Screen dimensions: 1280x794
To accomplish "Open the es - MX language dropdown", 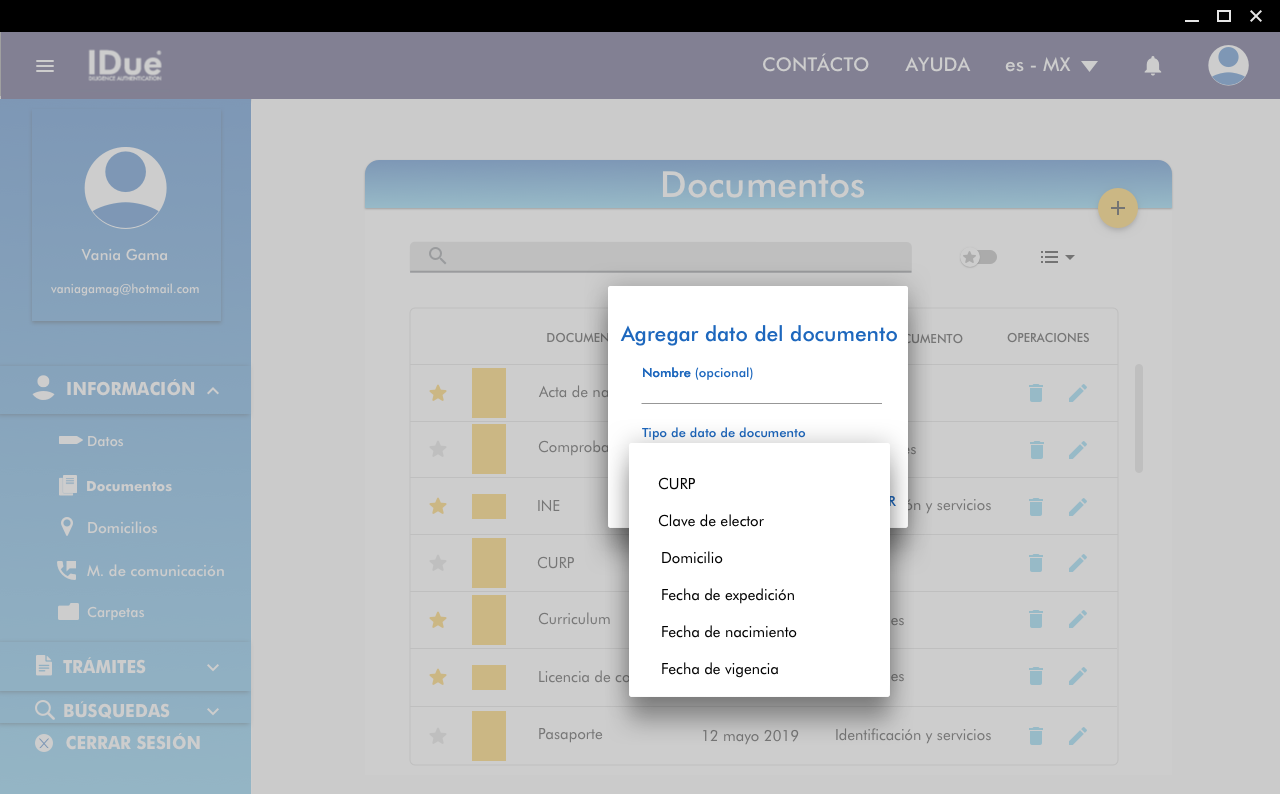I will pyautogui.click(x=1050, y=66).
